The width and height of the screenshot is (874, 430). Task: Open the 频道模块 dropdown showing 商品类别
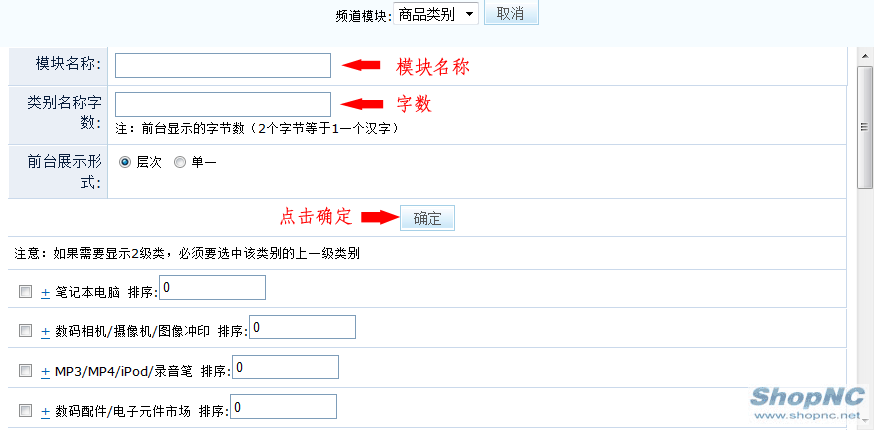pos(436,14)
